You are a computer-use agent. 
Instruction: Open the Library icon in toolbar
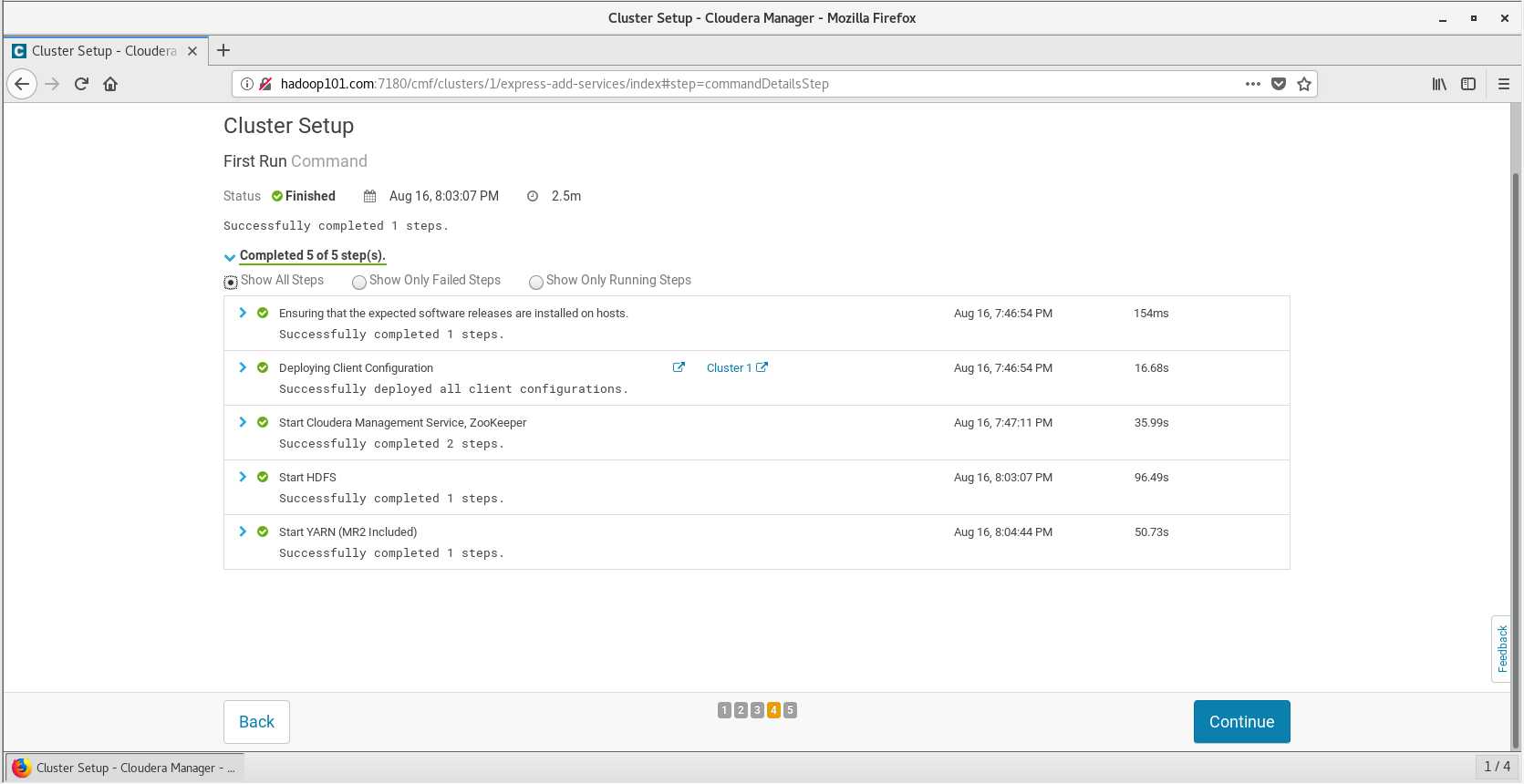pos(1439,84)
